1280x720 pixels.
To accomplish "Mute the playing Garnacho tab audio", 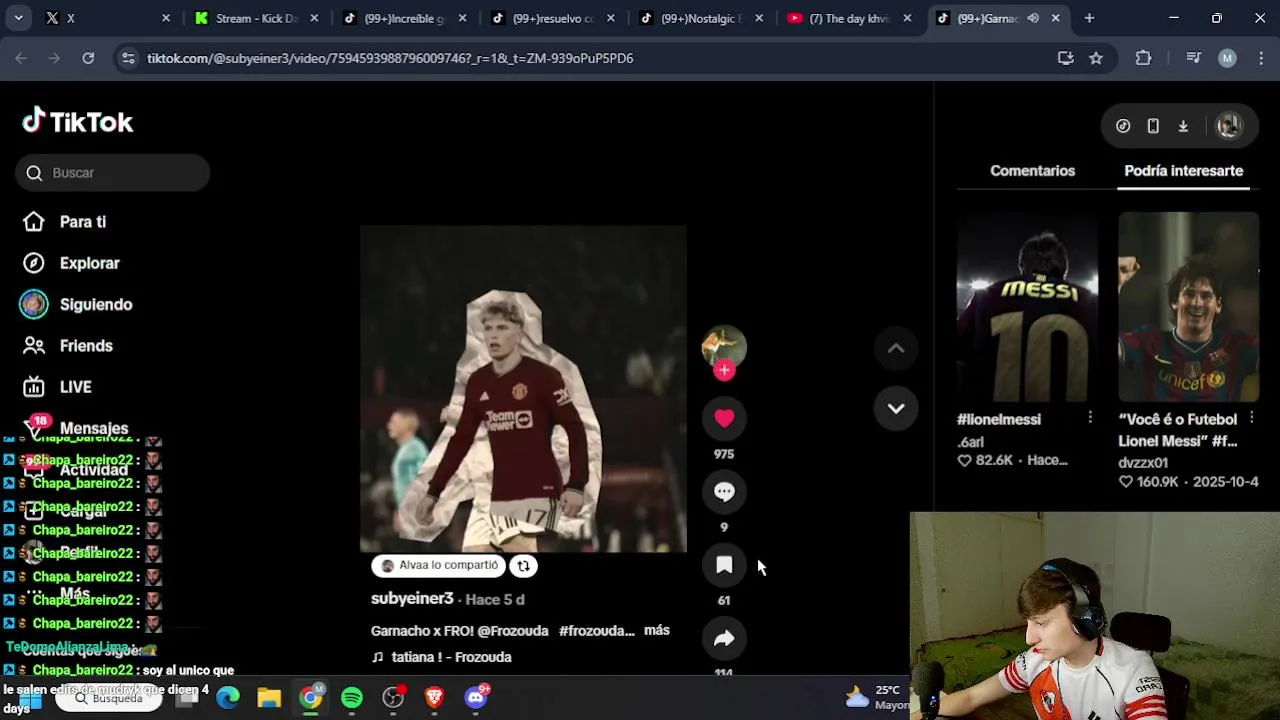I will pyautogui.click(x=1033, y=18).
